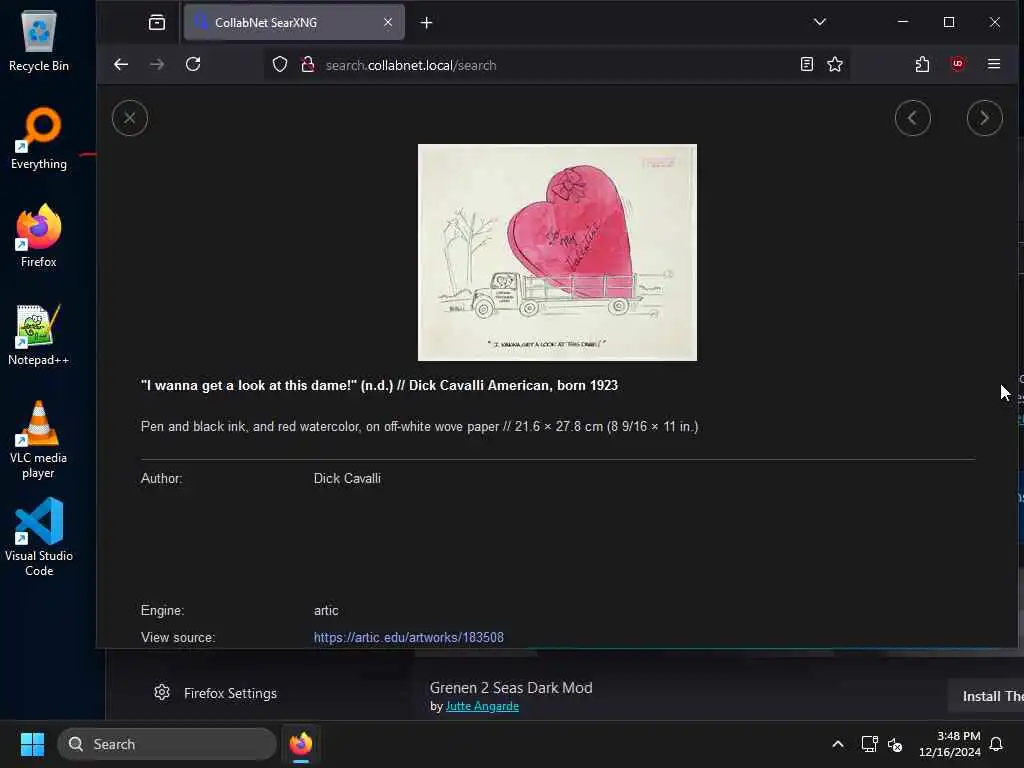Click the Firefox taskbar icon
Viewport: 1024px width, 768px height.
[x=300, y=744]
